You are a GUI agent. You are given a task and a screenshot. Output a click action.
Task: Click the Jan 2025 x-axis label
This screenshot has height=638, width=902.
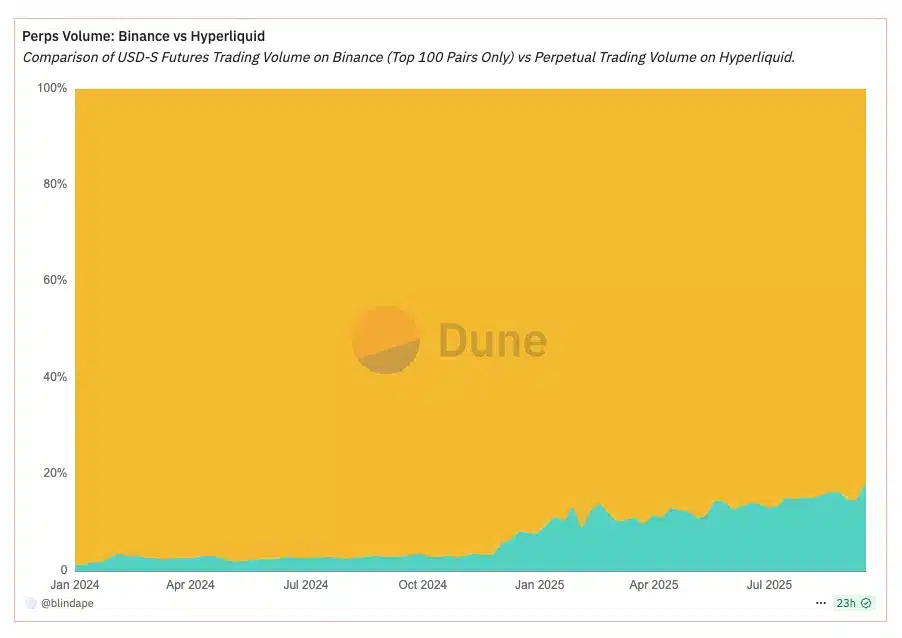(537, 584)
